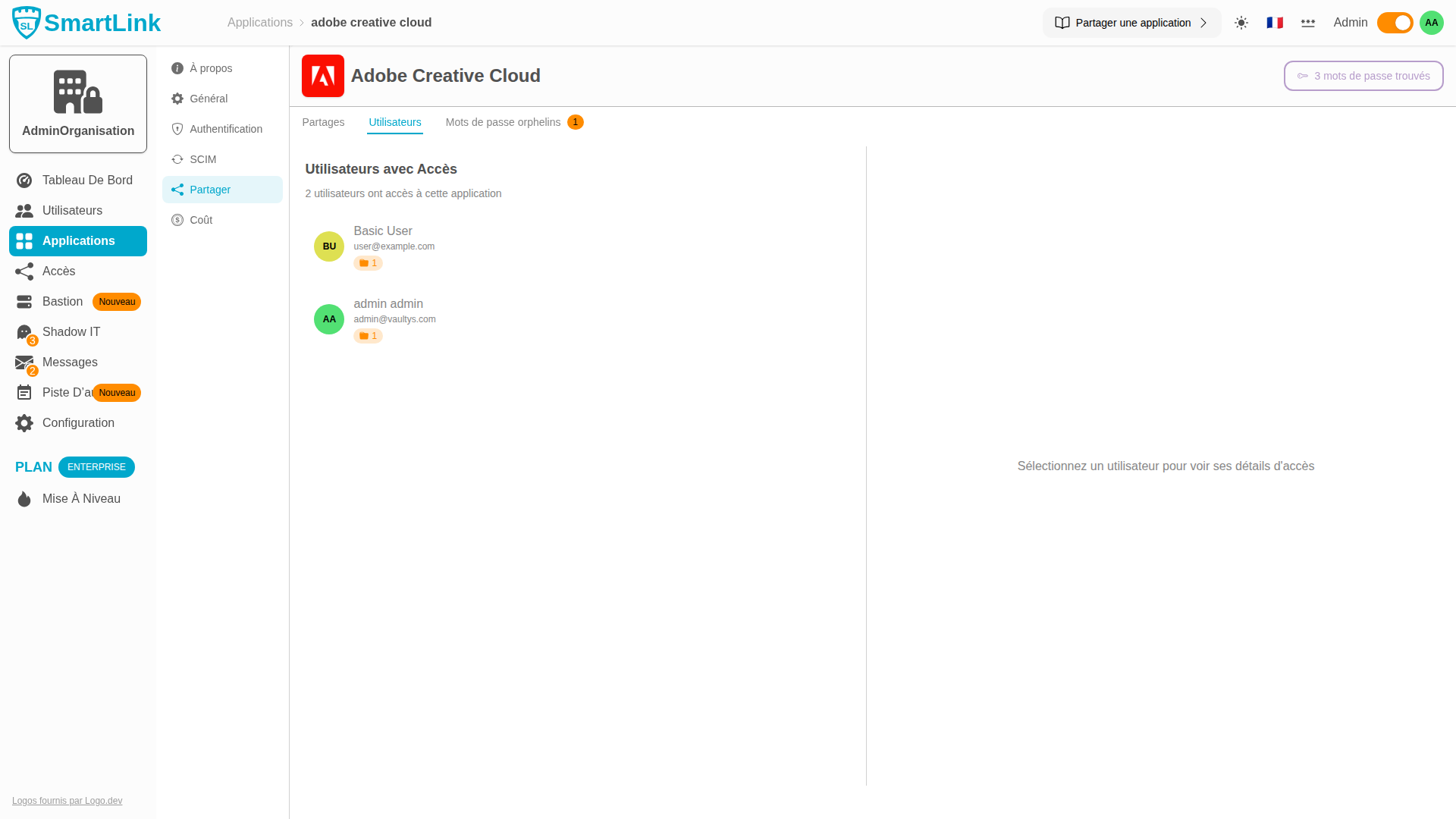
Task: Toggle light/dark theme sun icon
Action: pyautogui.click(x=1241, y=23)
